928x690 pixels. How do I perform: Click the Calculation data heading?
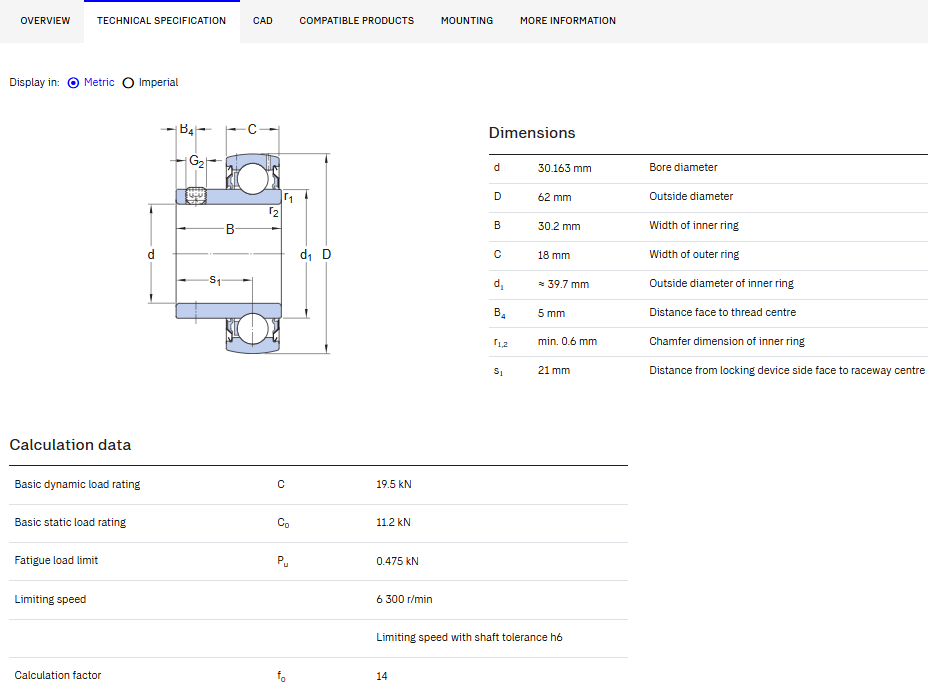click(70, 445)
